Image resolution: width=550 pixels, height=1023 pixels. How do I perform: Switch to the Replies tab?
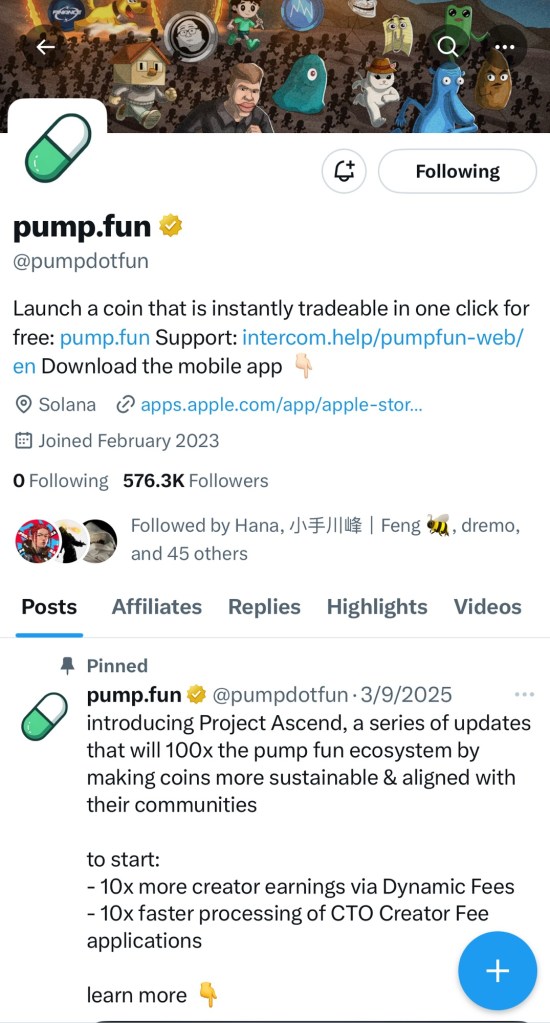pos(264,607)
